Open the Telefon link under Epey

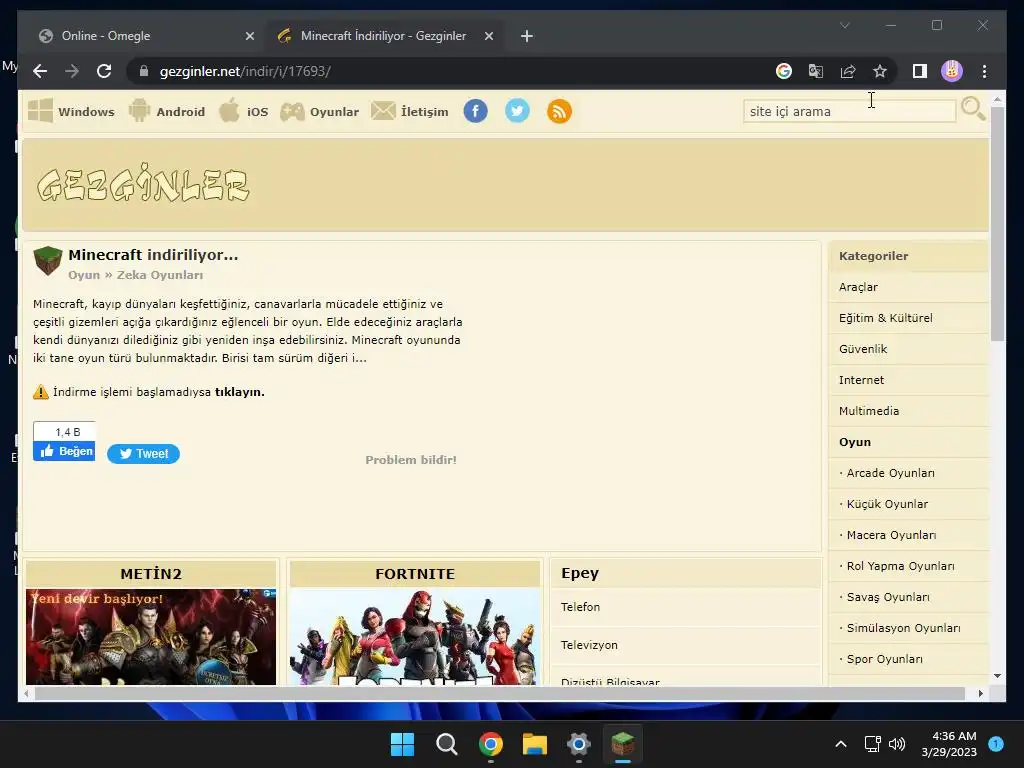pyautogui.click(x=580, y=607)
